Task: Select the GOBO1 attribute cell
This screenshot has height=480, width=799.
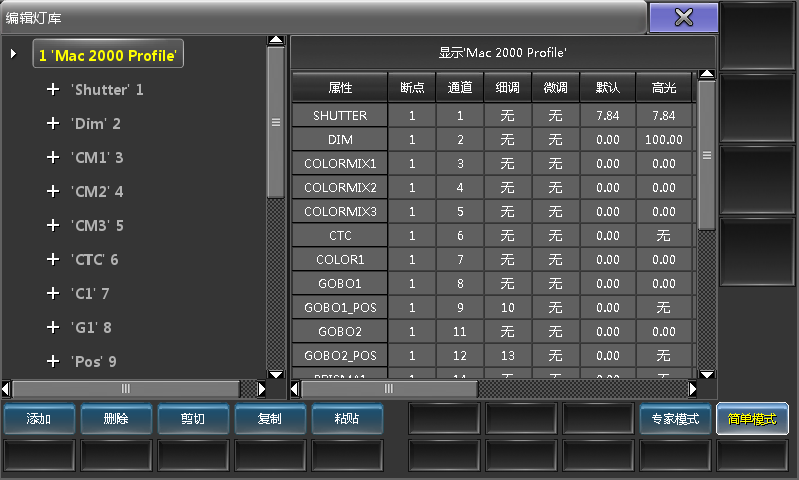Action: coord(340,283)
